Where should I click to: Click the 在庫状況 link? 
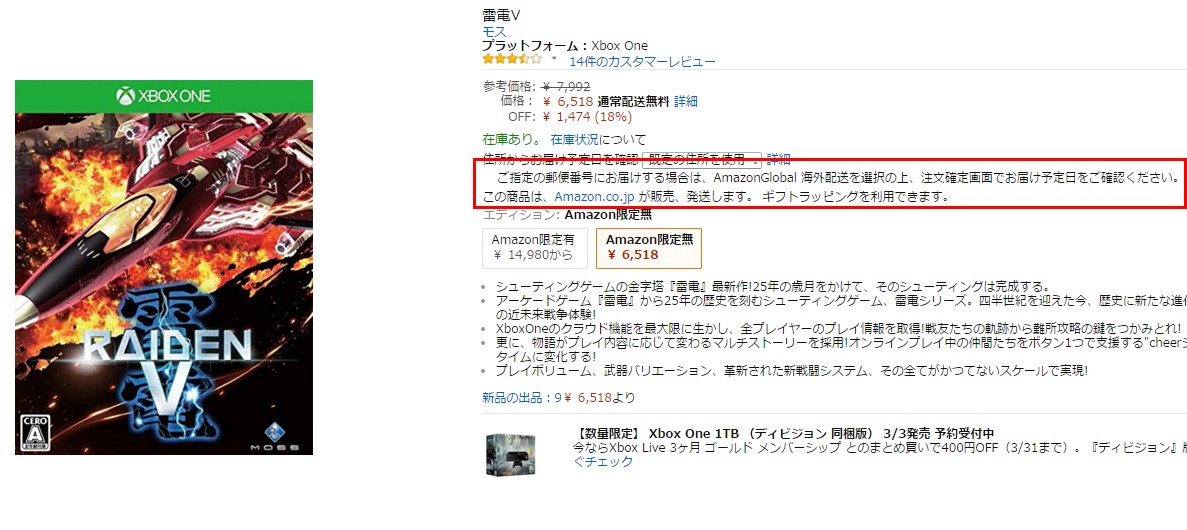(x=575, y=139)
